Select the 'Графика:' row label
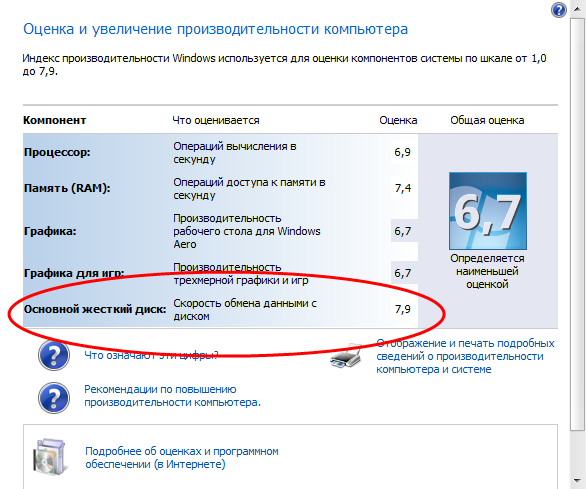This screenshot has height=489, width=586. pos(50,231)
